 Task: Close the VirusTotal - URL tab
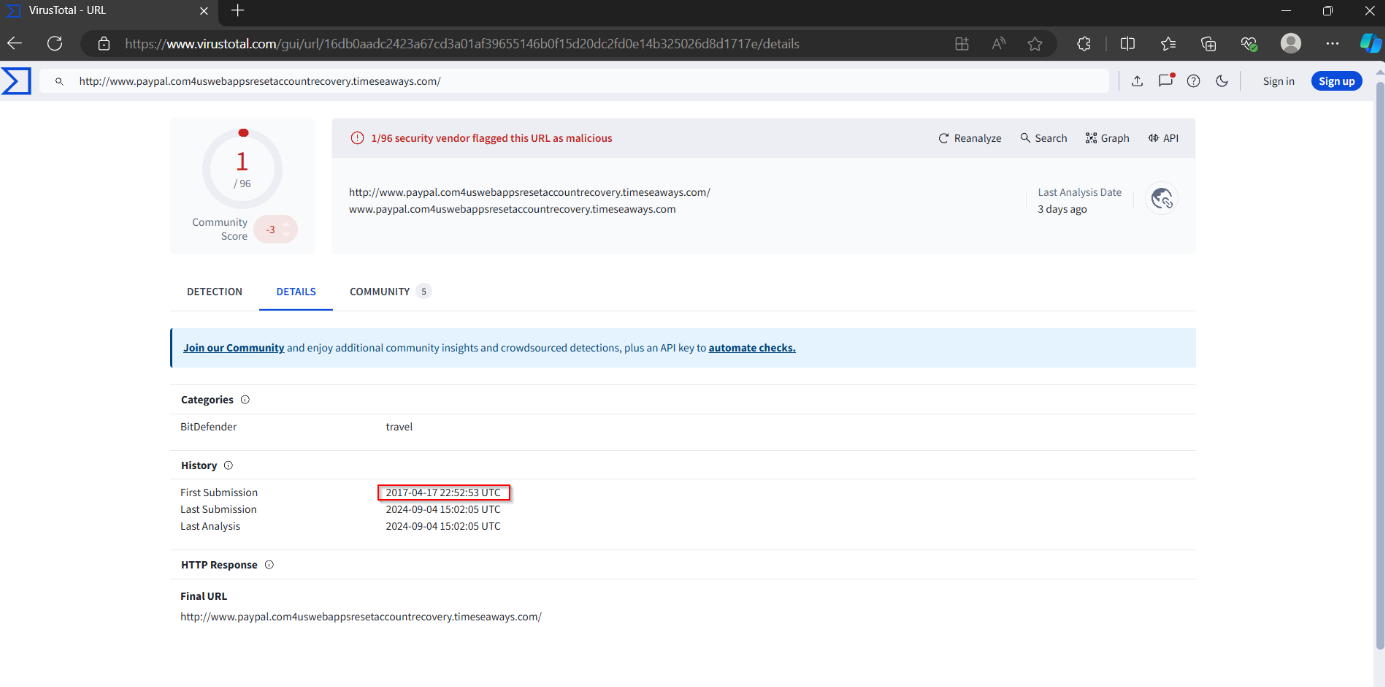coord(204,11)
